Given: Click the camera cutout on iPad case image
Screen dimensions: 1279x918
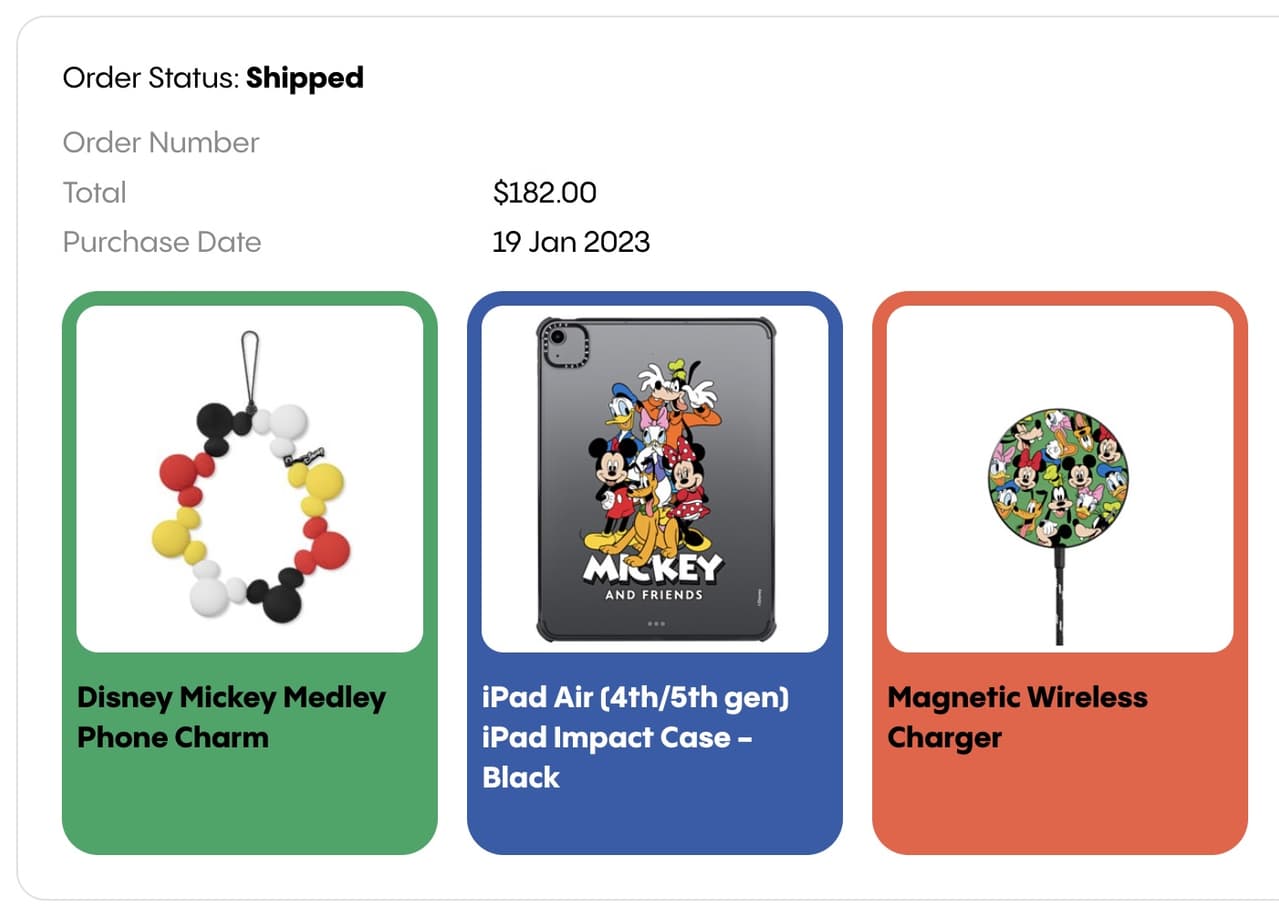Looking at the screenshot, I should click(x=565, y=344).
